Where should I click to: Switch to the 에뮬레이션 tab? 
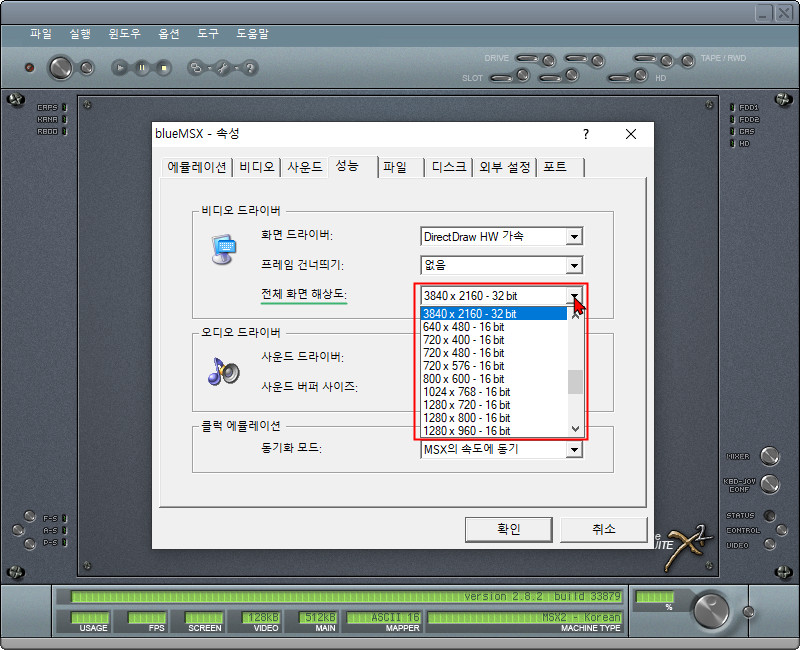197,167
